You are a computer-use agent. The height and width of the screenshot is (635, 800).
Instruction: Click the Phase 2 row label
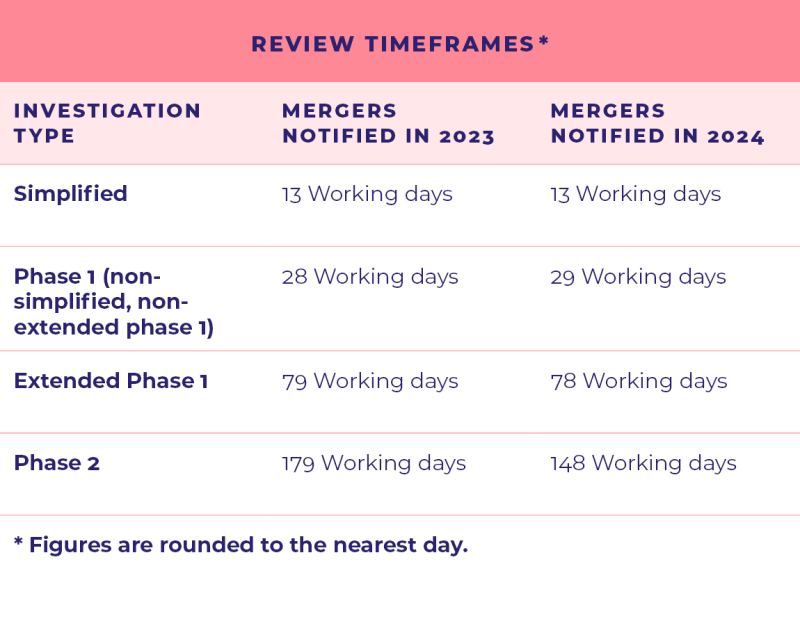pyautogui.click(x=57, y=463)
